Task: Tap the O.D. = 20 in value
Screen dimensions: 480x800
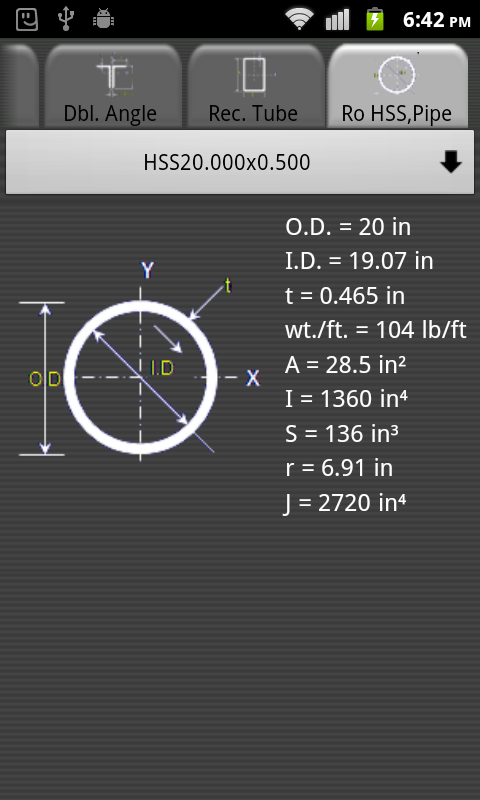Action: (x=348, y=227)
